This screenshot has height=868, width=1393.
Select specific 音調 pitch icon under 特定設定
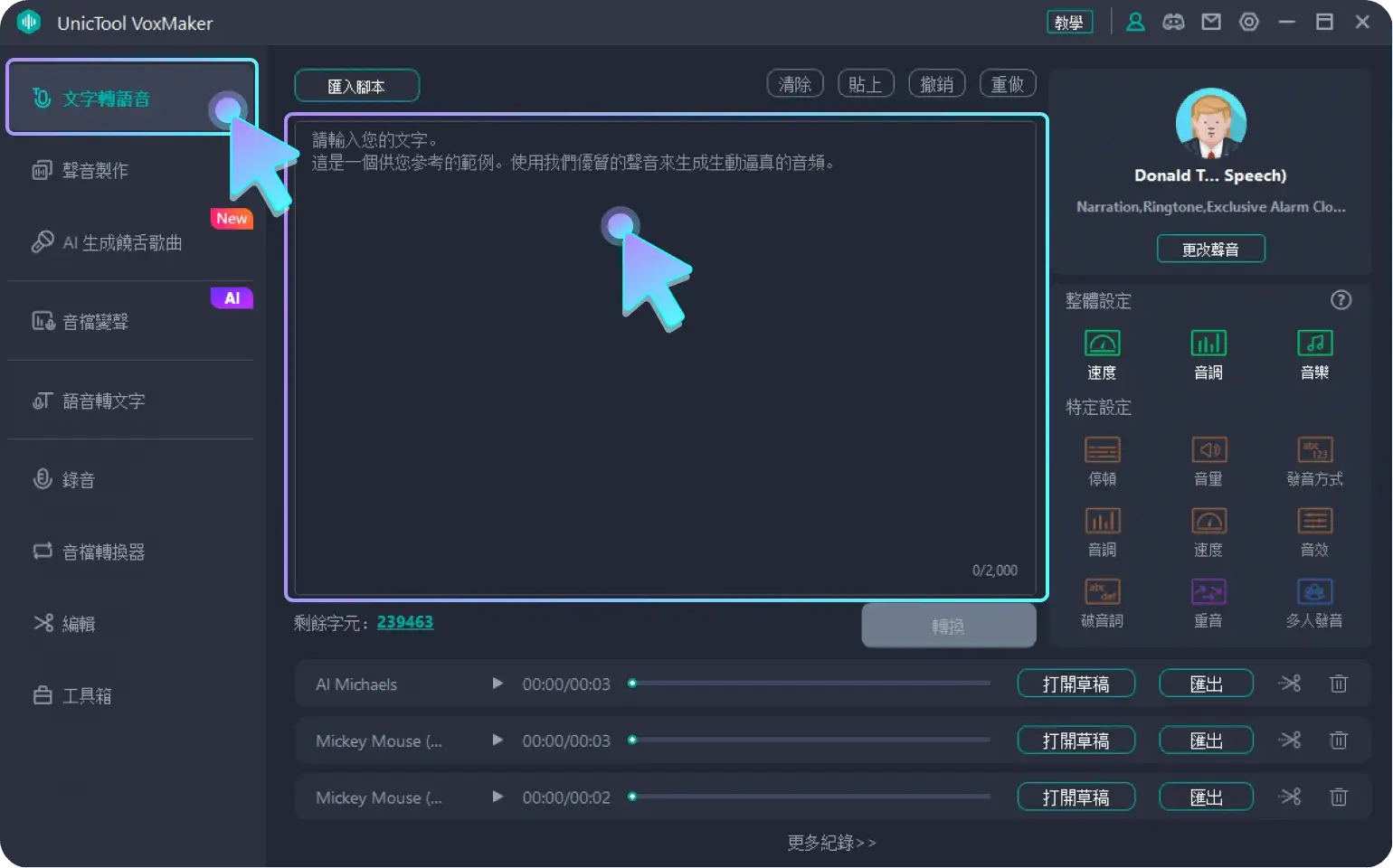click(x=1102, y=521)
